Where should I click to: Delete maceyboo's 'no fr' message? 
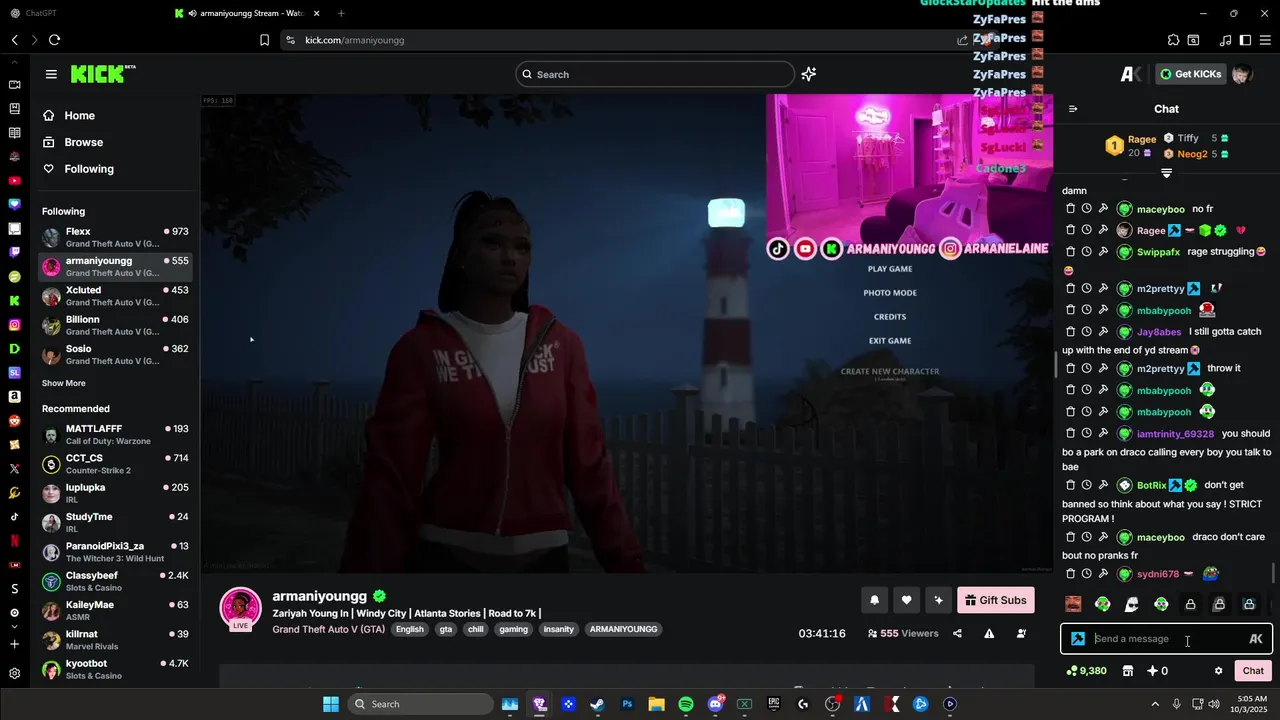[x=1070, y=209]
